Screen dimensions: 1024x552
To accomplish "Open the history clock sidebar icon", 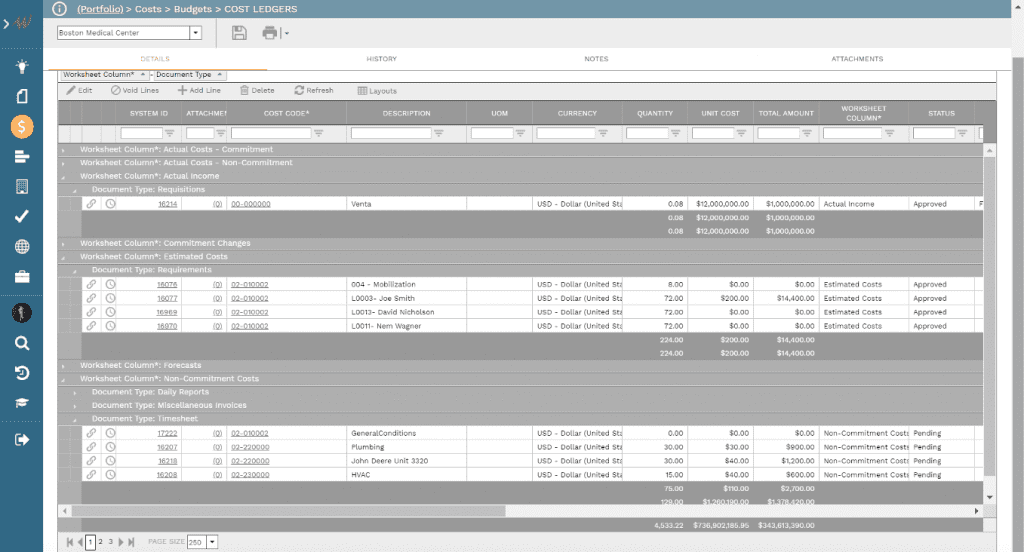I will point(22,373).
